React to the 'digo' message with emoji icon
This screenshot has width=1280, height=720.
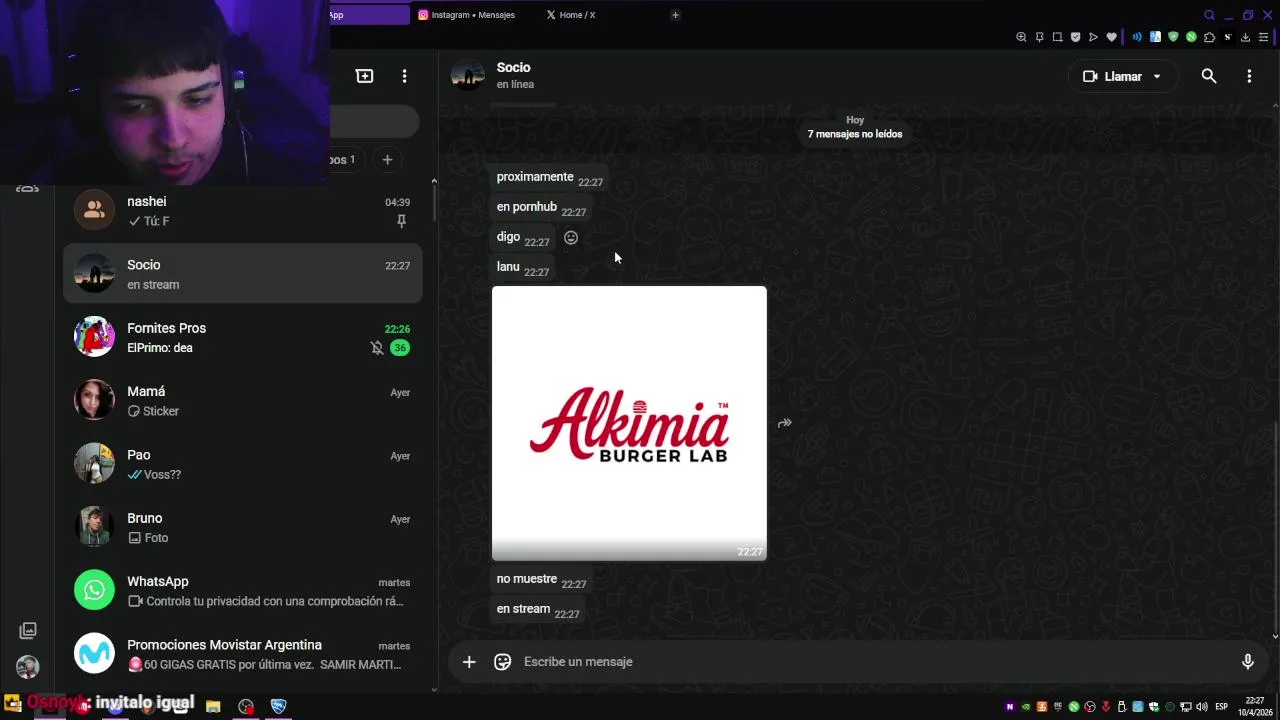[571, 238]
